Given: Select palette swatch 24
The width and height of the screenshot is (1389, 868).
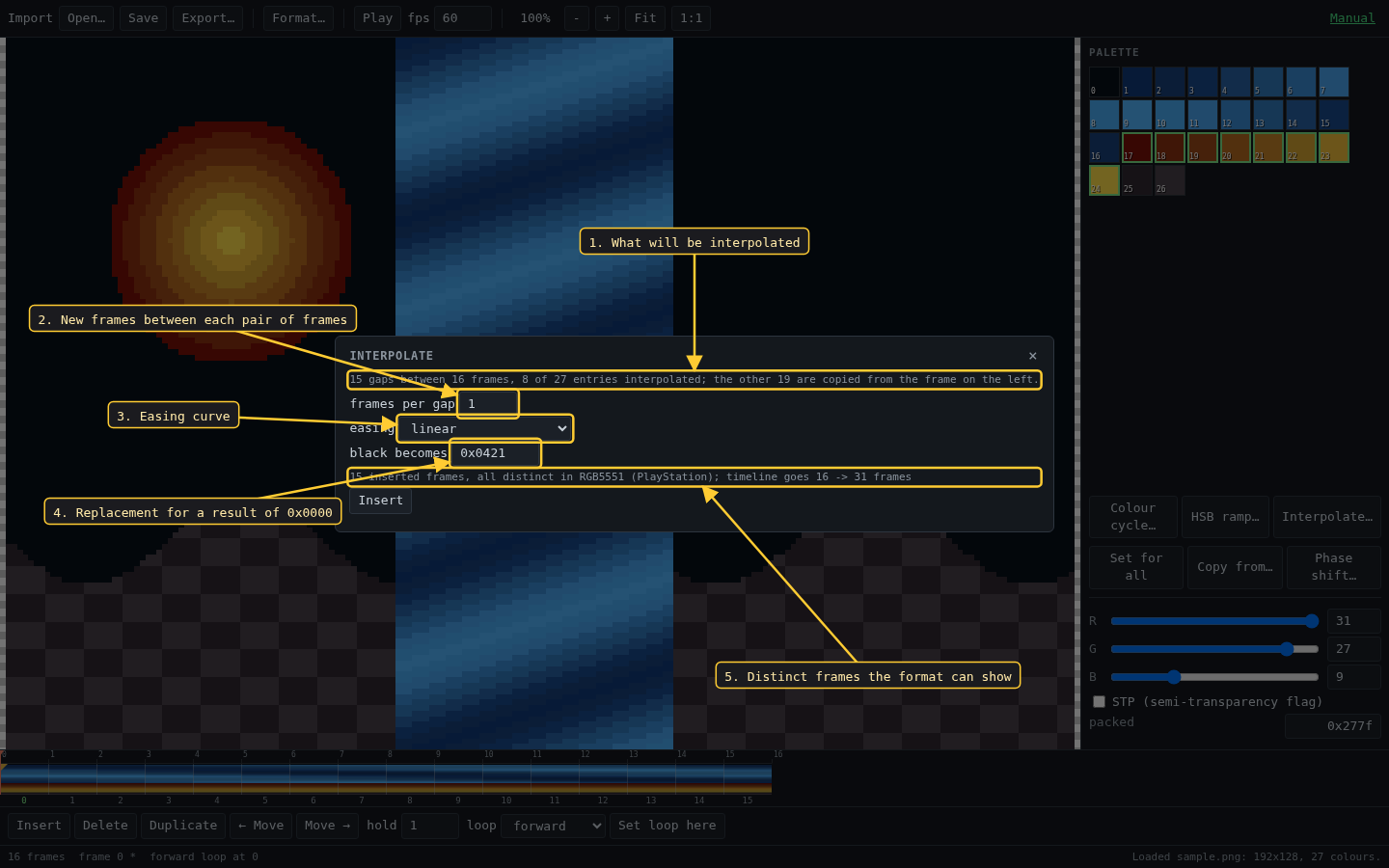Looking at the screenshot, I should click(x=1104, y=180).
